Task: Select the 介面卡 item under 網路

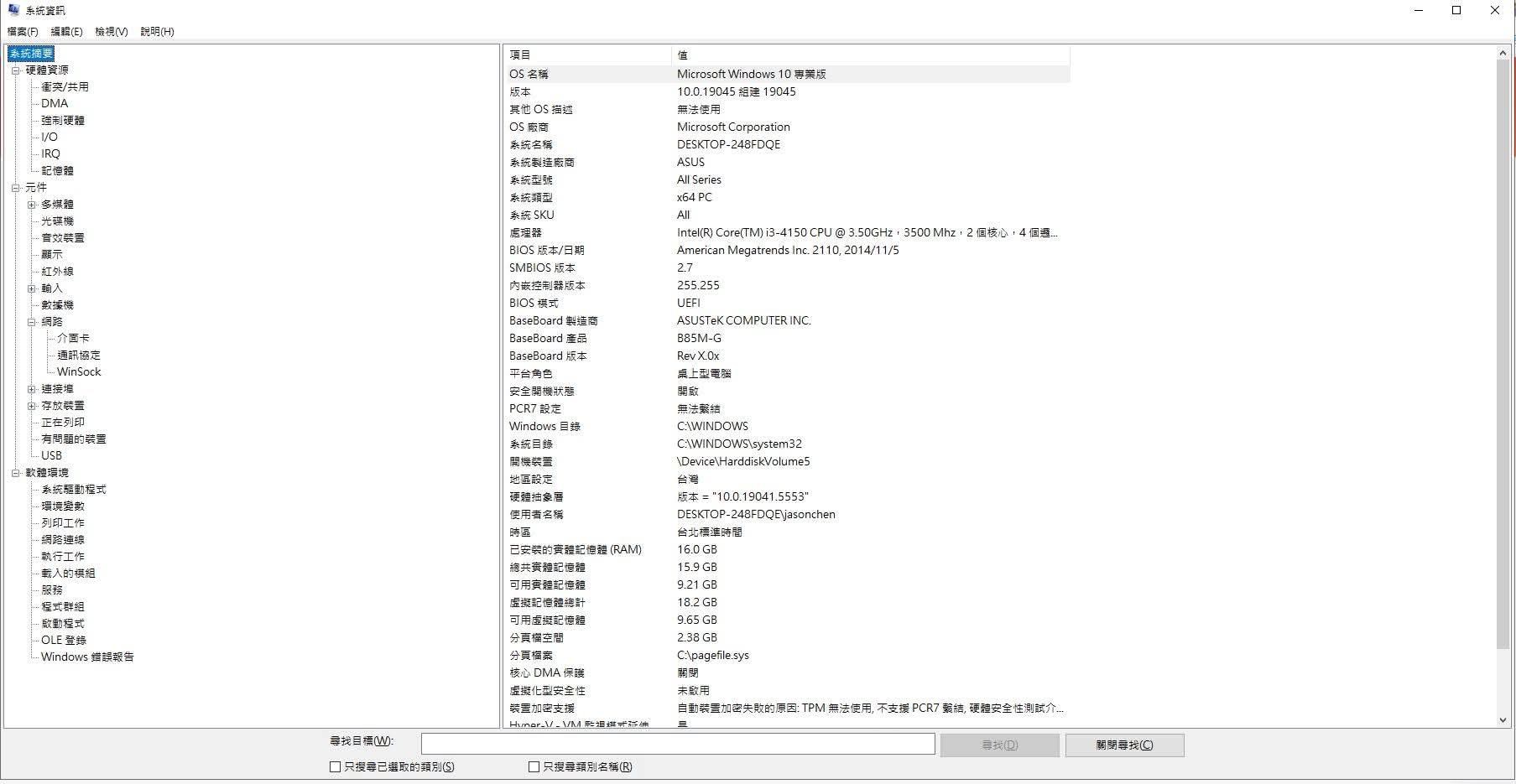Action: [73, 339]
